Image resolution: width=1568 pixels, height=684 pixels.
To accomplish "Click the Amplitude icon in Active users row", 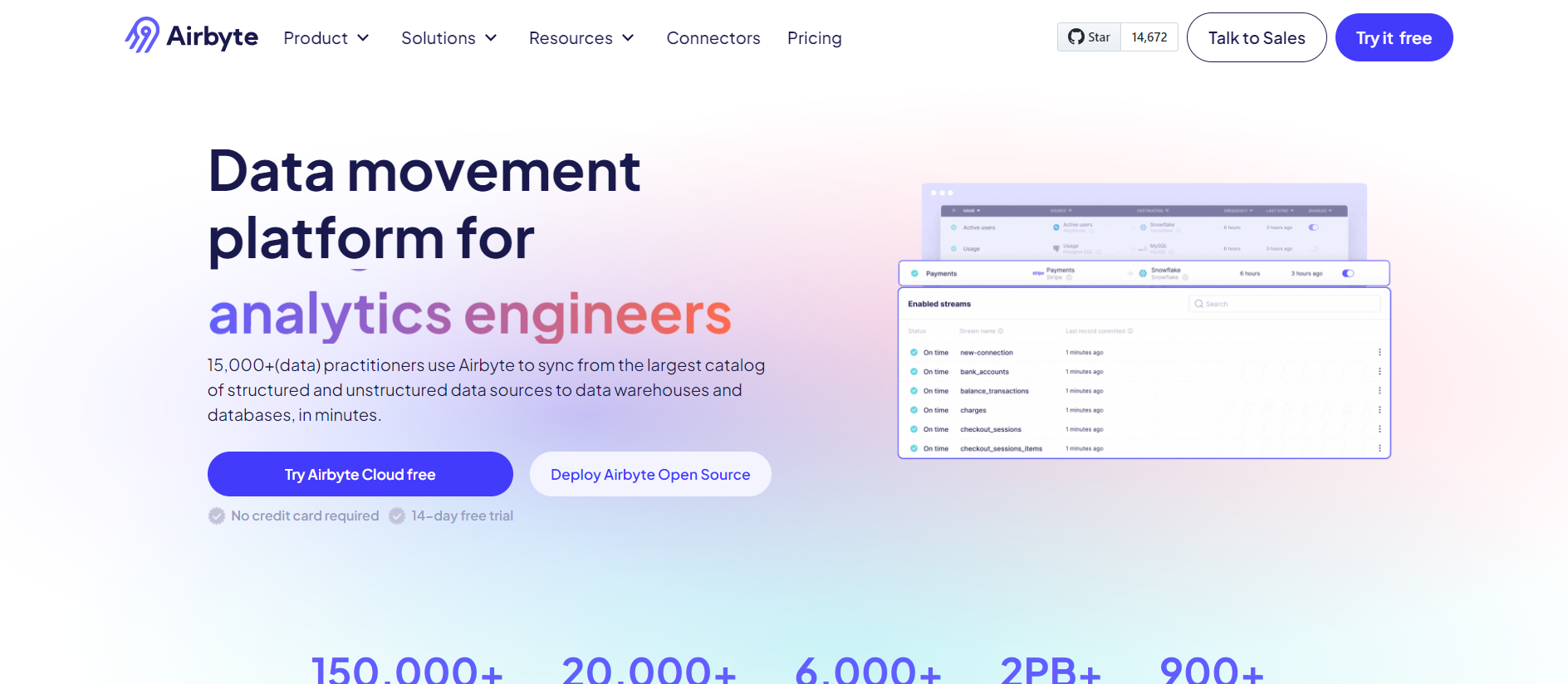I will (x=1056, y=227).
